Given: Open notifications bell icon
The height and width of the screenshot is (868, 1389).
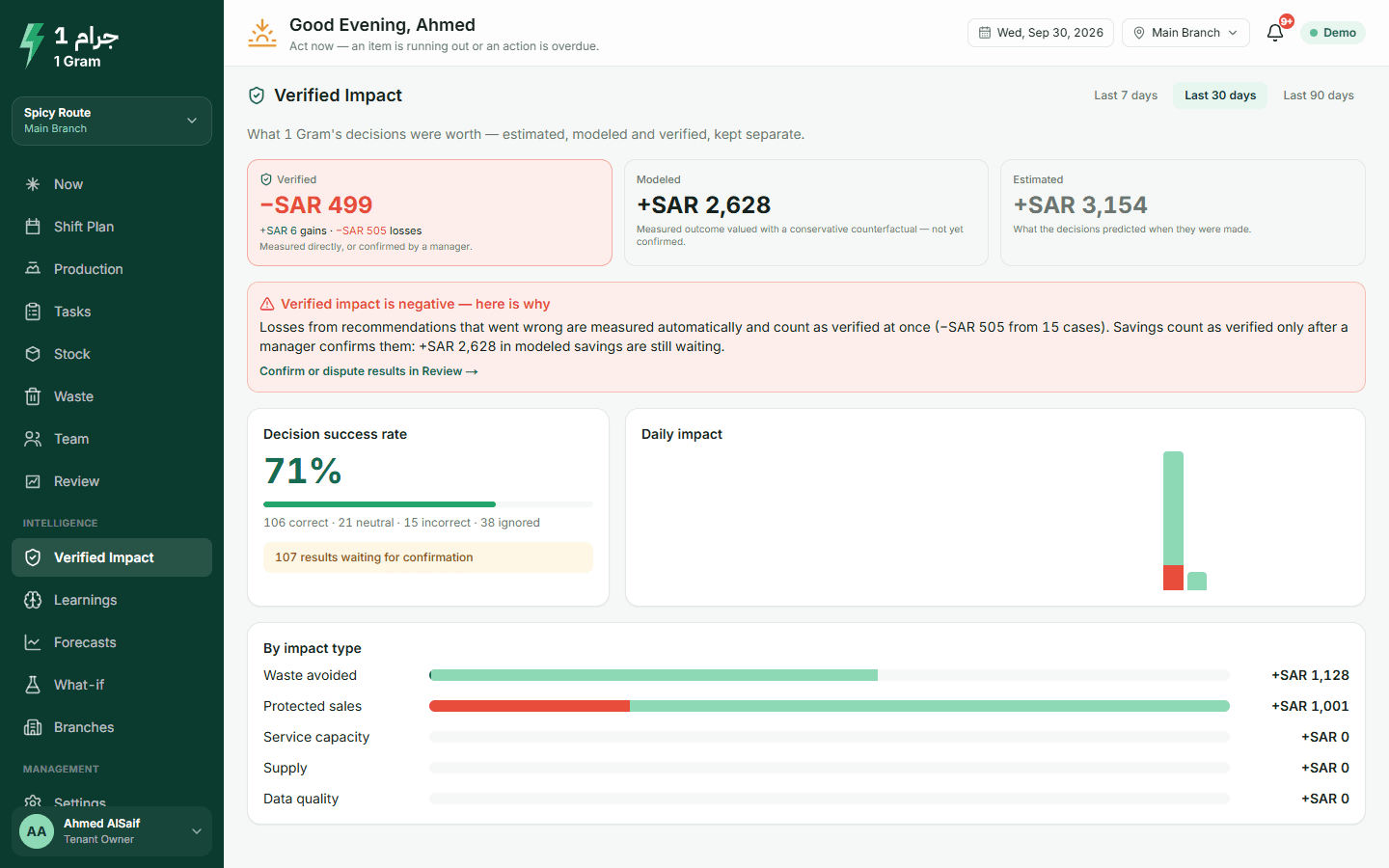Looking at the screenshot, I should (1275, 33).
